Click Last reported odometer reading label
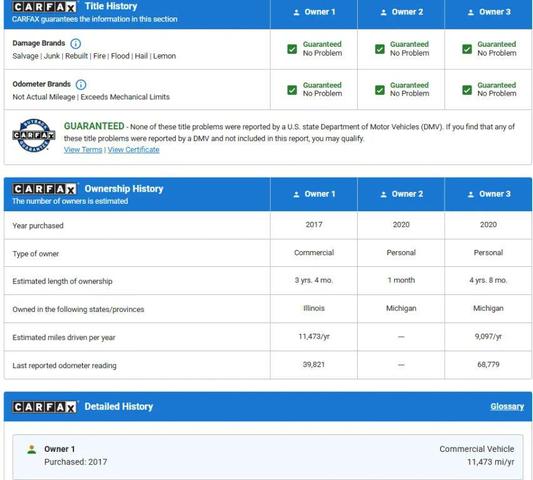 (64, 365)
